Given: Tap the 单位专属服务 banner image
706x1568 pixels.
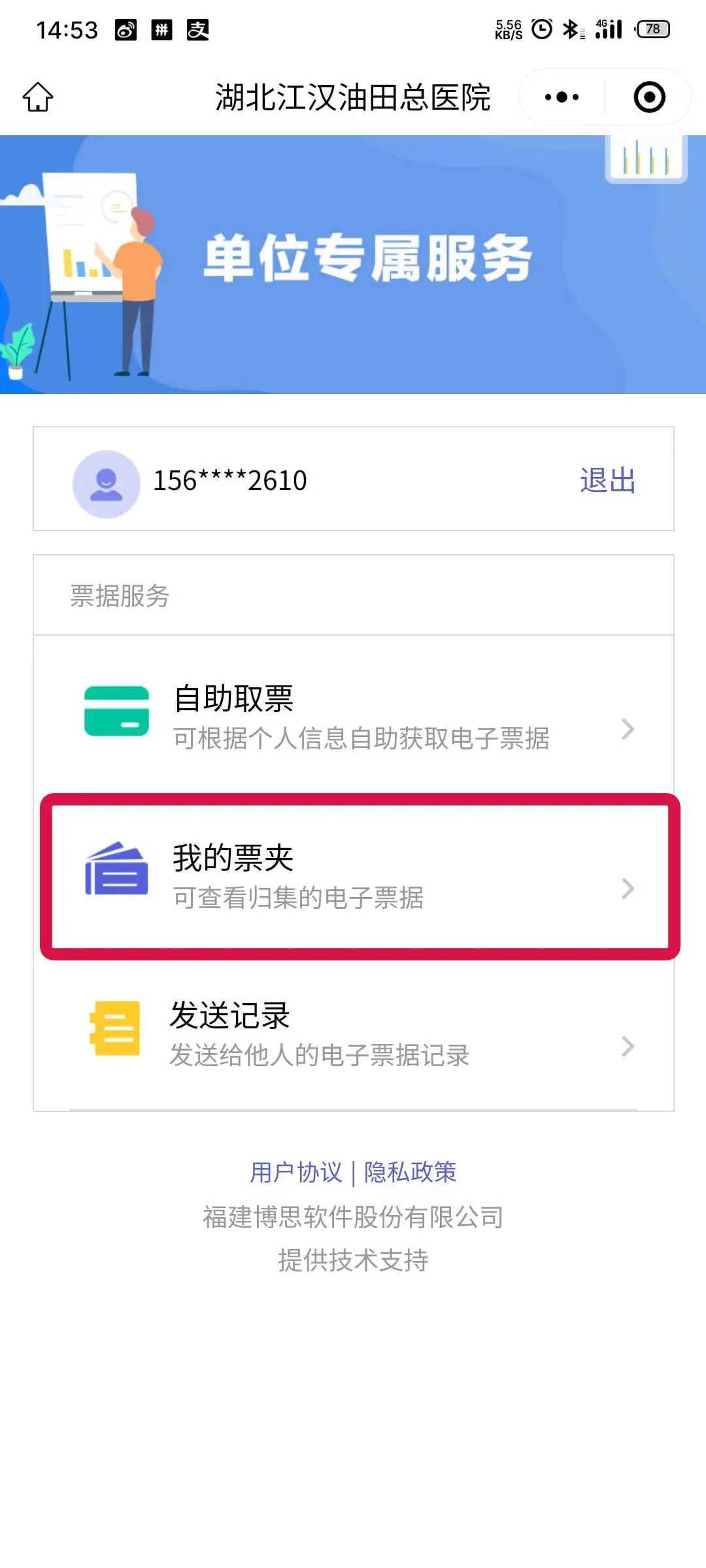Looking at the screenshot, I should tap(353, 264).
